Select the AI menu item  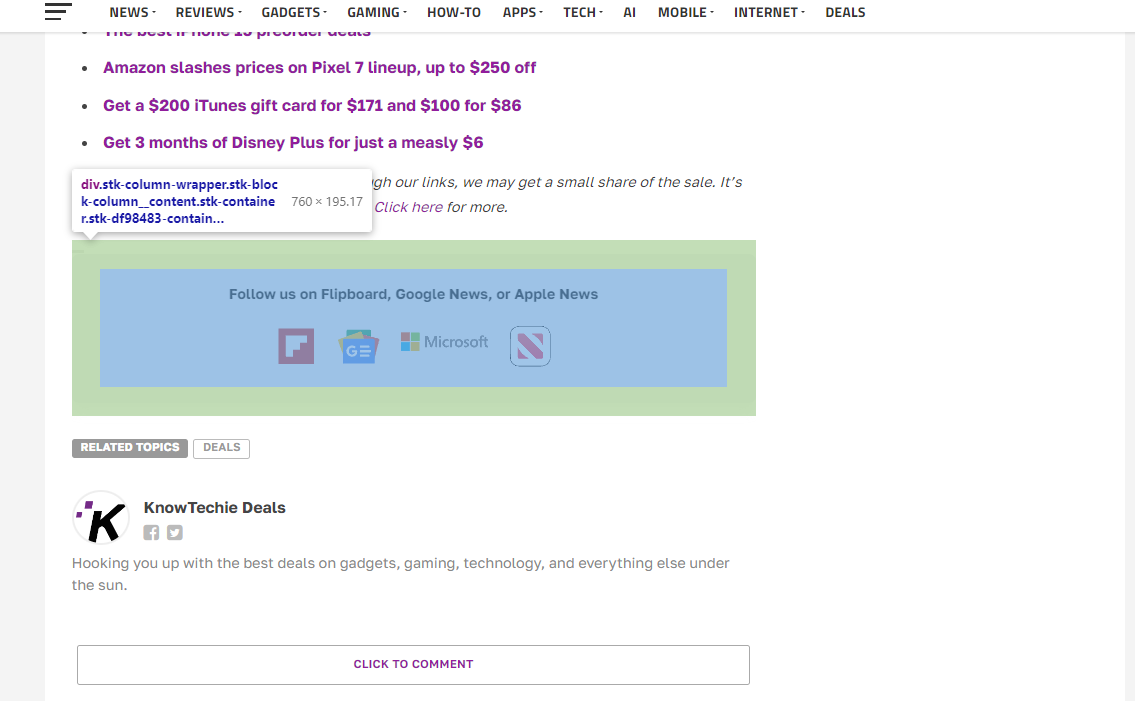coord(629,13)
